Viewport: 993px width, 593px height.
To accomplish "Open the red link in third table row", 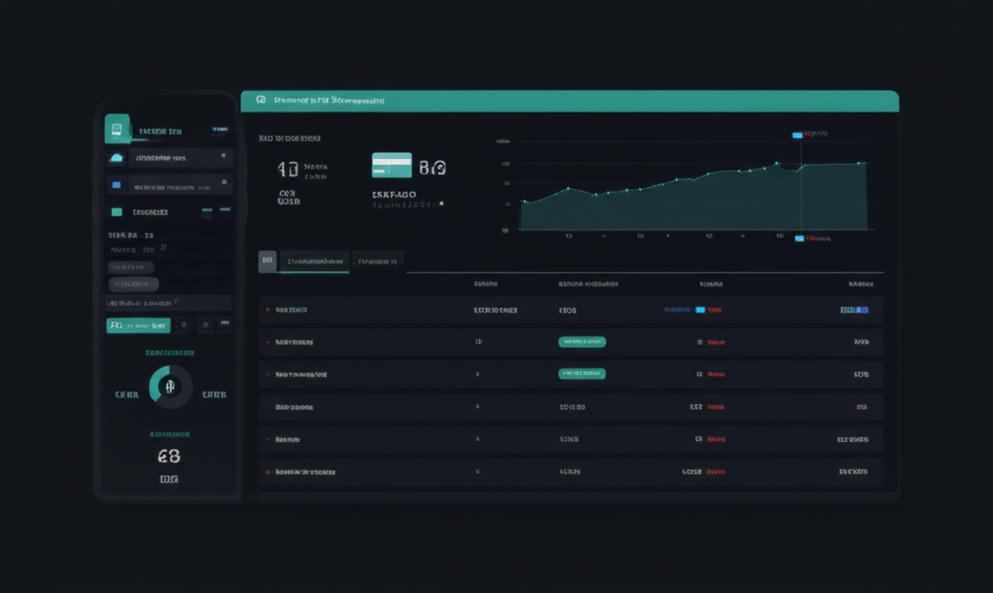I will pyautogui.click(x=716, y=374).
